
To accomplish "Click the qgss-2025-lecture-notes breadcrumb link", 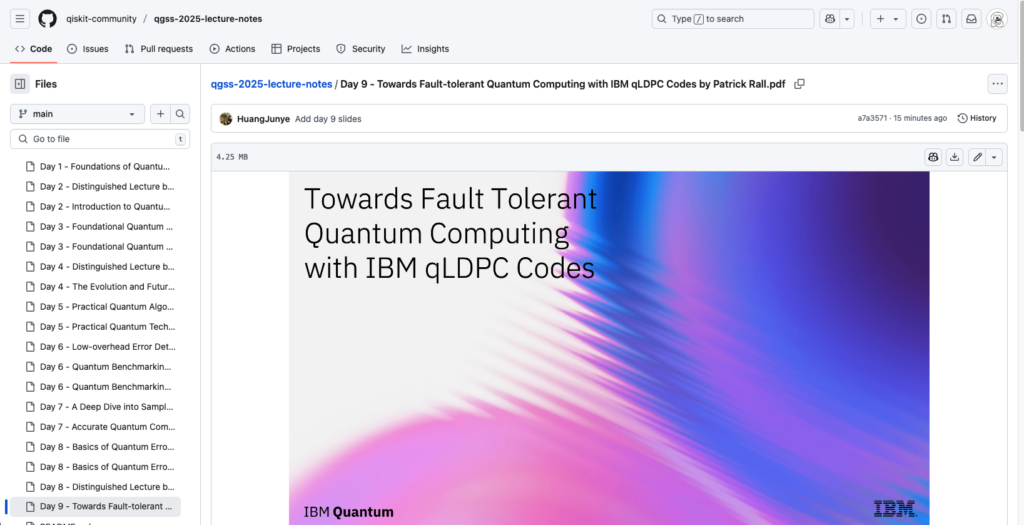I will point(271,84).
